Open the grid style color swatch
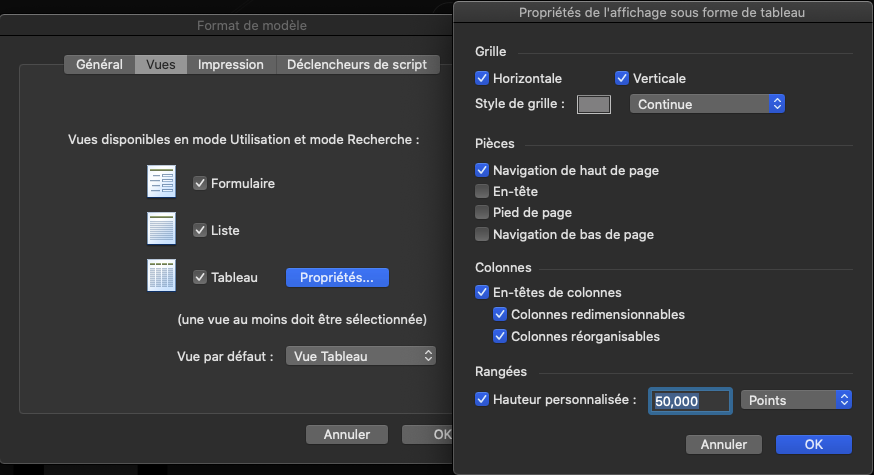The width and height of the screenshot is (874, 475). click(x=594, y=104)
